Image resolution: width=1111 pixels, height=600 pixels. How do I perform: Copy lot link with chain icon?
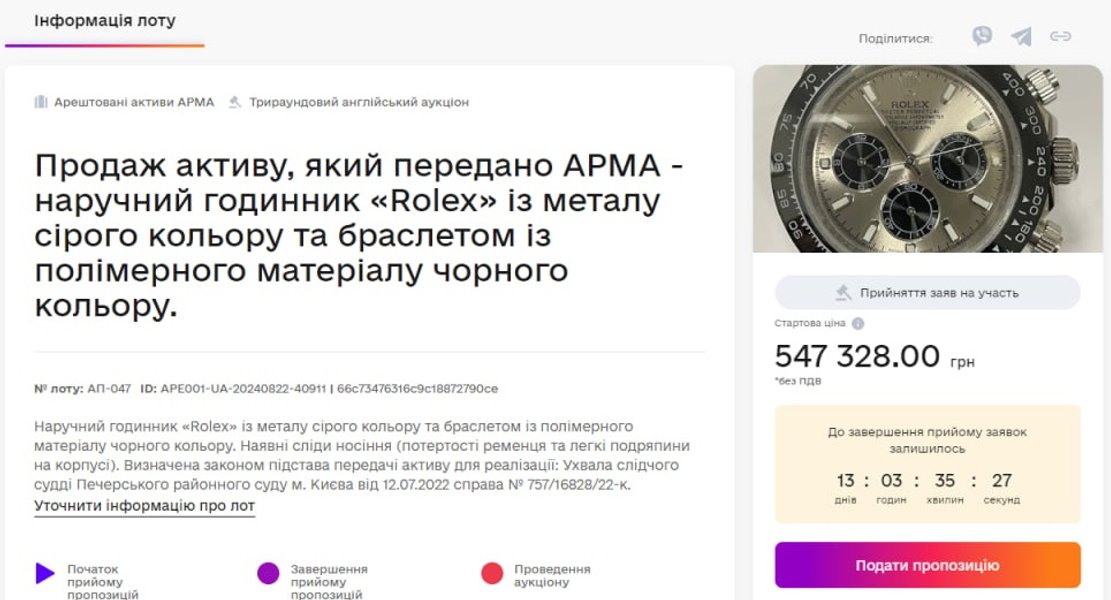(1060, 37)
